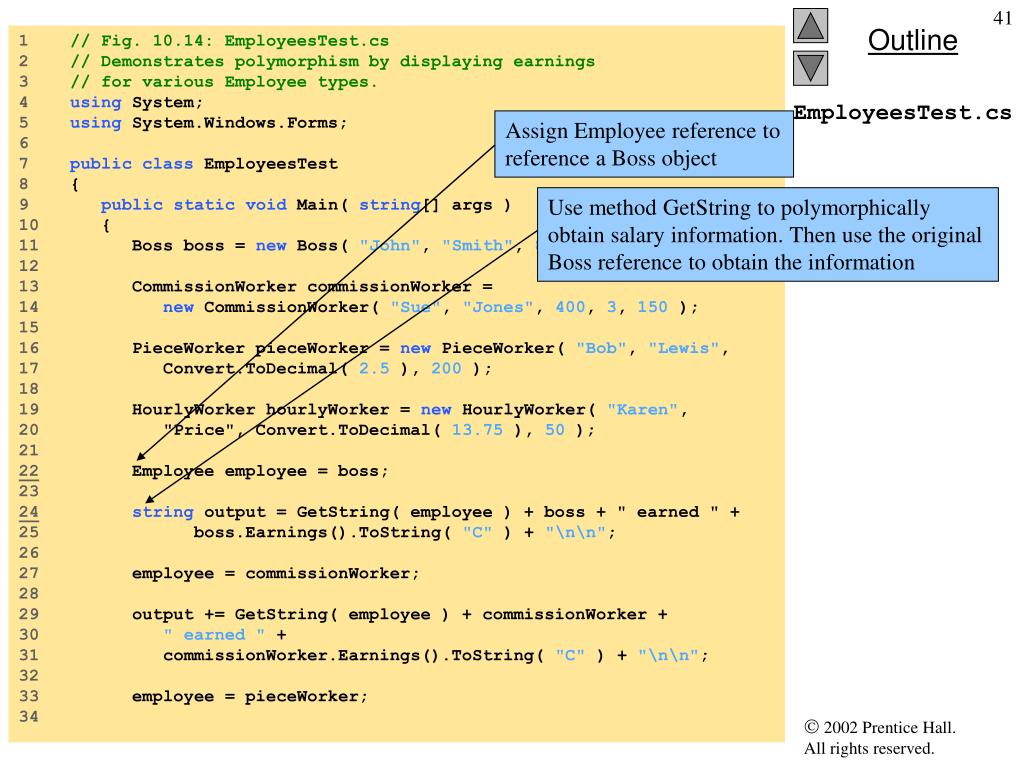This screenshot has height=768, width=1024.
Task: Click the line 'using System;'
Action: [x=136, y=103]
